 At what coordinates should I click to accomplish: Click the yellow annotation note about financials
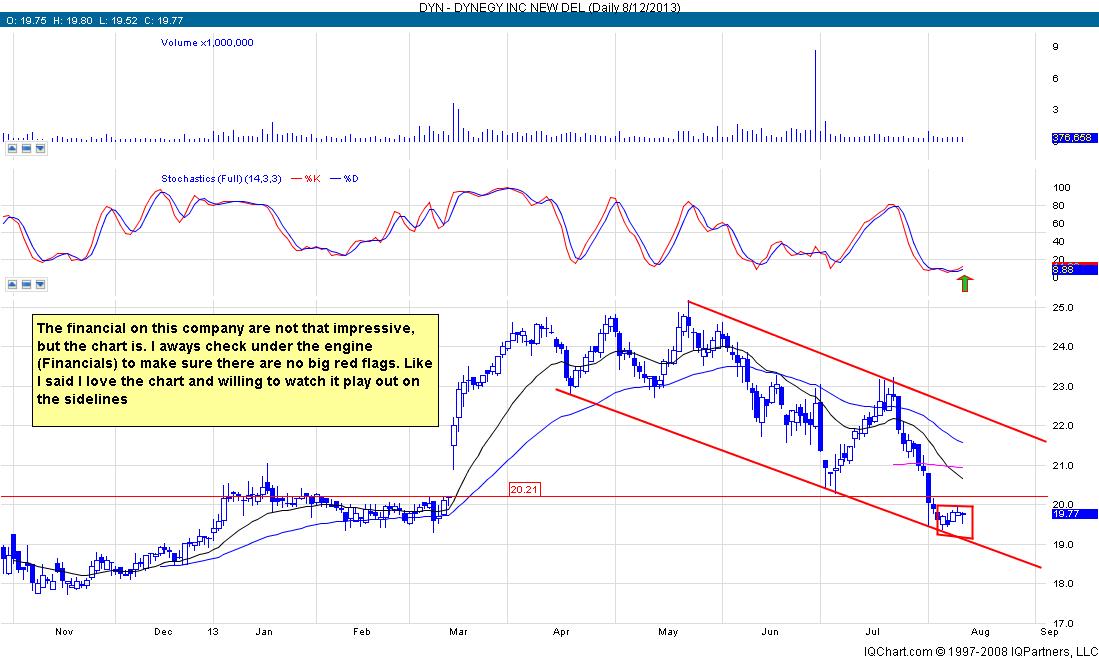(x=233, y=364)
